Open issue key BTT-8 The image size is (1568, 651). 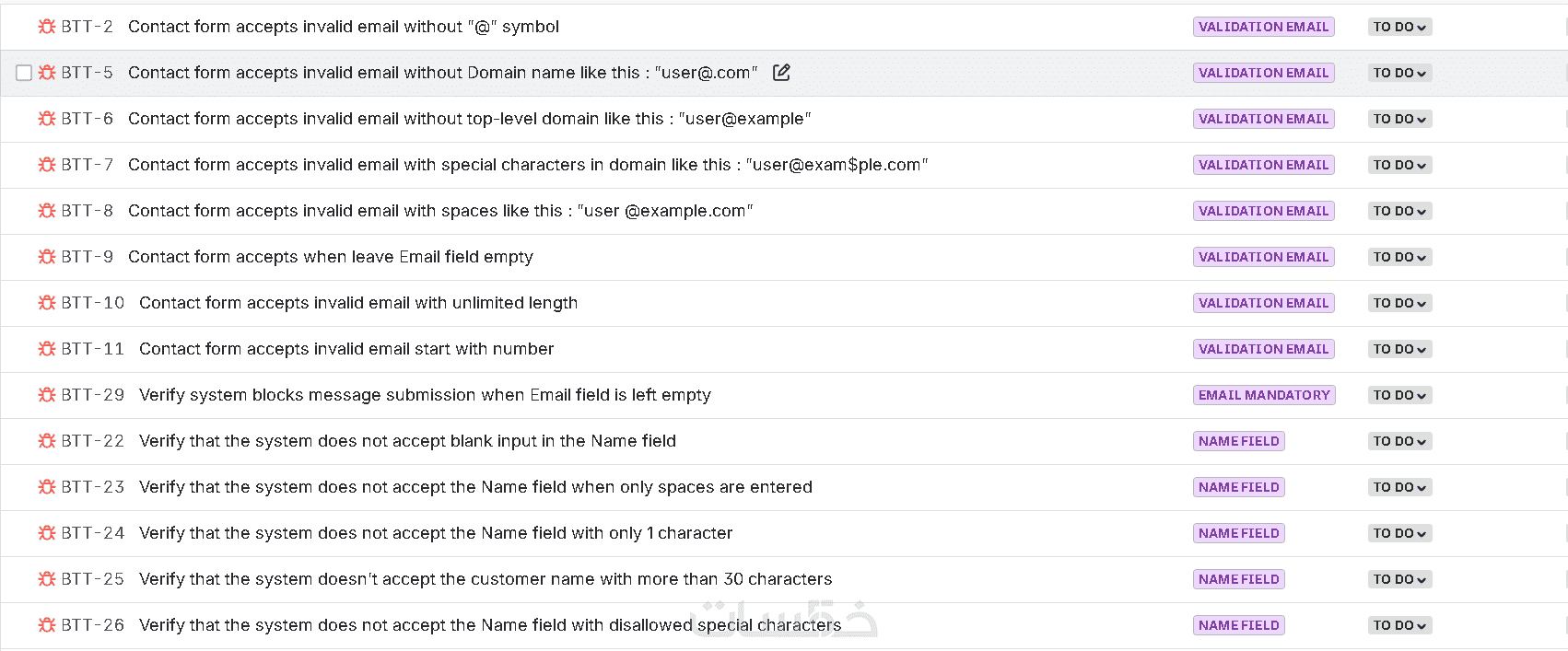point(87,211)
